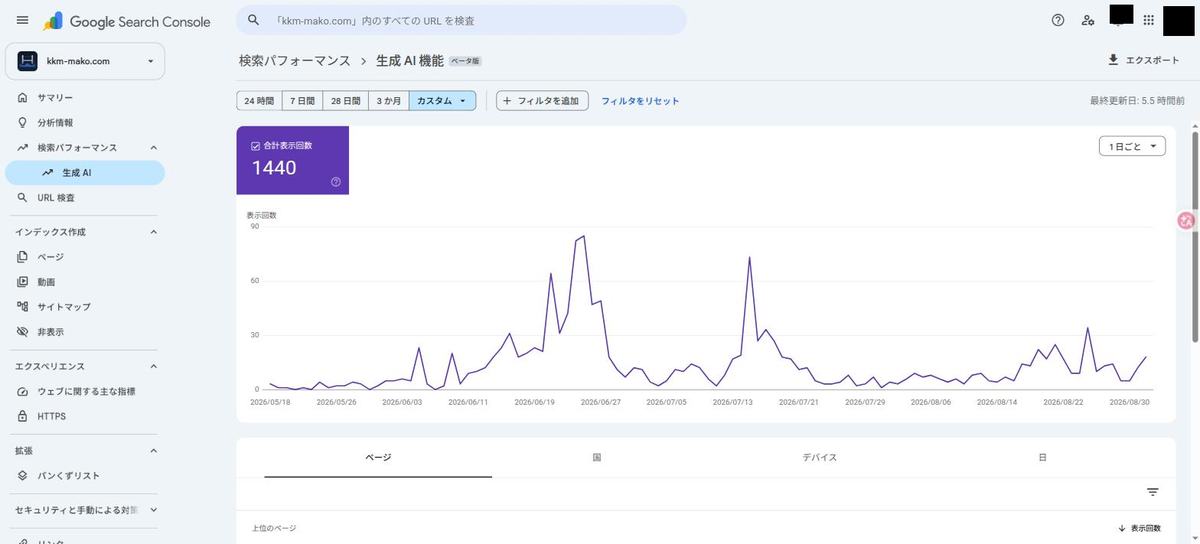This screenshot has height=544, width=1200.
Task: Sort by 表示回数 column header
Action: [x=1139, y=528]
